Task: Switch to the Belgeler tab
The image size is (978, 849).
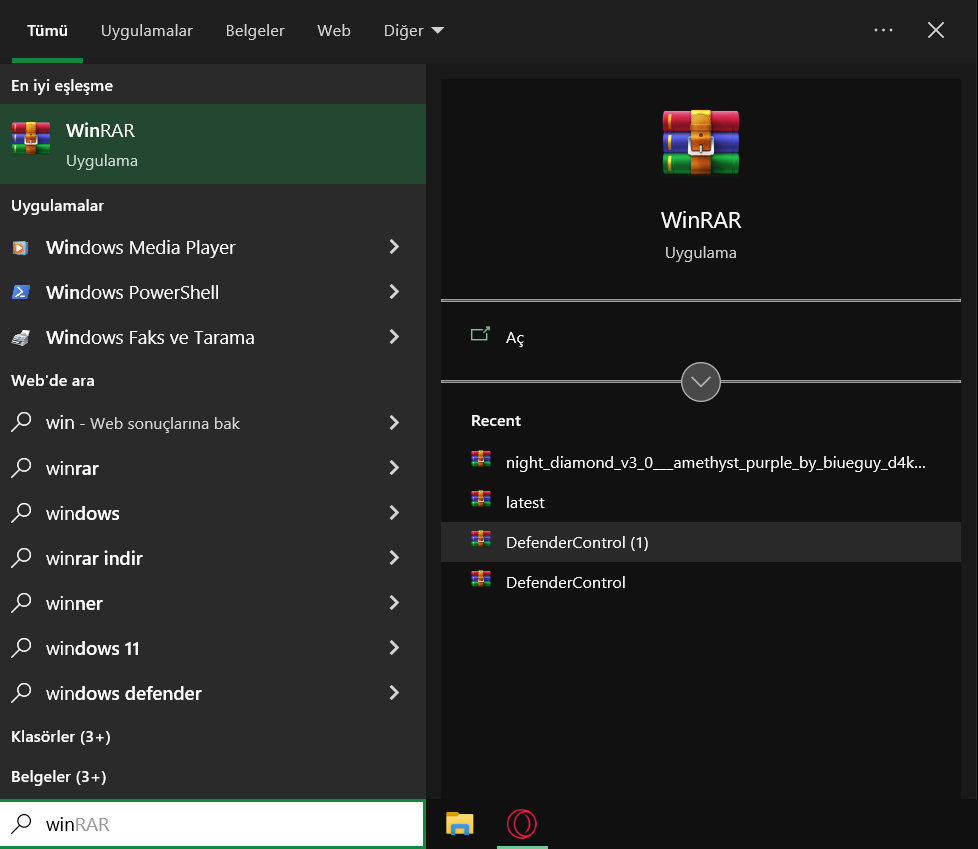Action: [255, 31]
